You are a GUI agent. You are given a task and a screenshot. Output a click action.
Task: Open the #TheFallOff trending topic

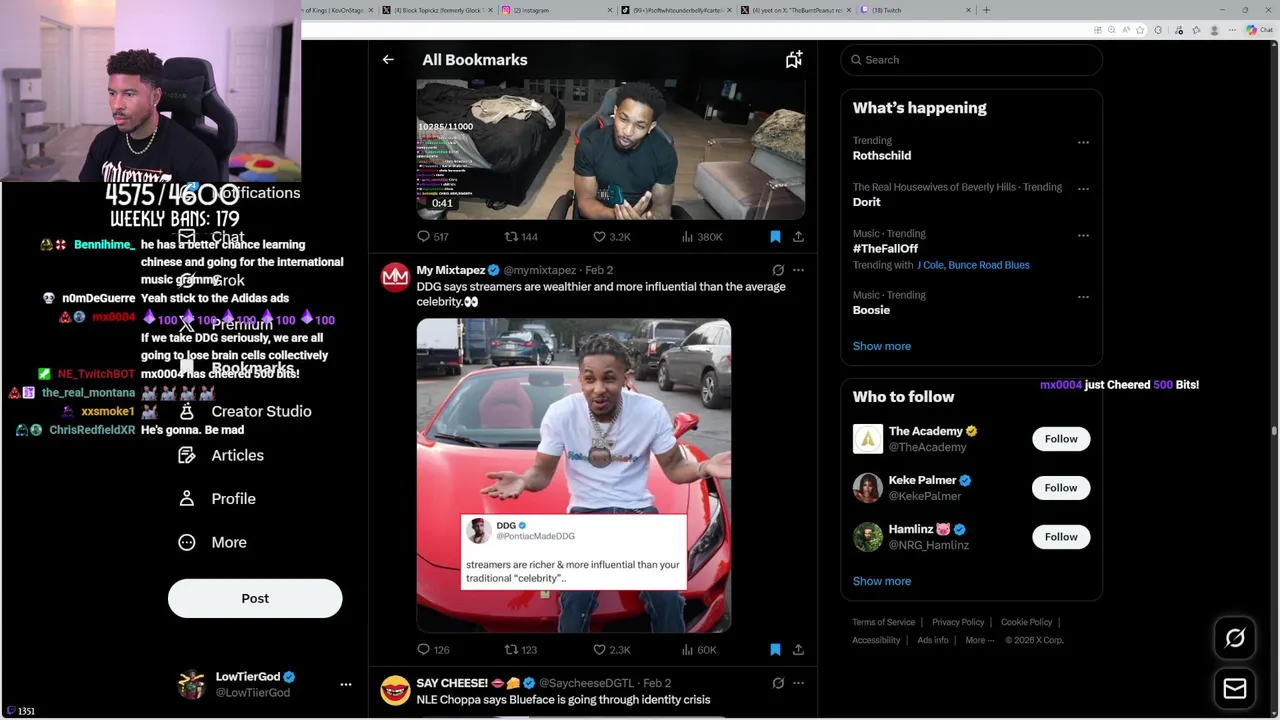(x=885, y=248)
